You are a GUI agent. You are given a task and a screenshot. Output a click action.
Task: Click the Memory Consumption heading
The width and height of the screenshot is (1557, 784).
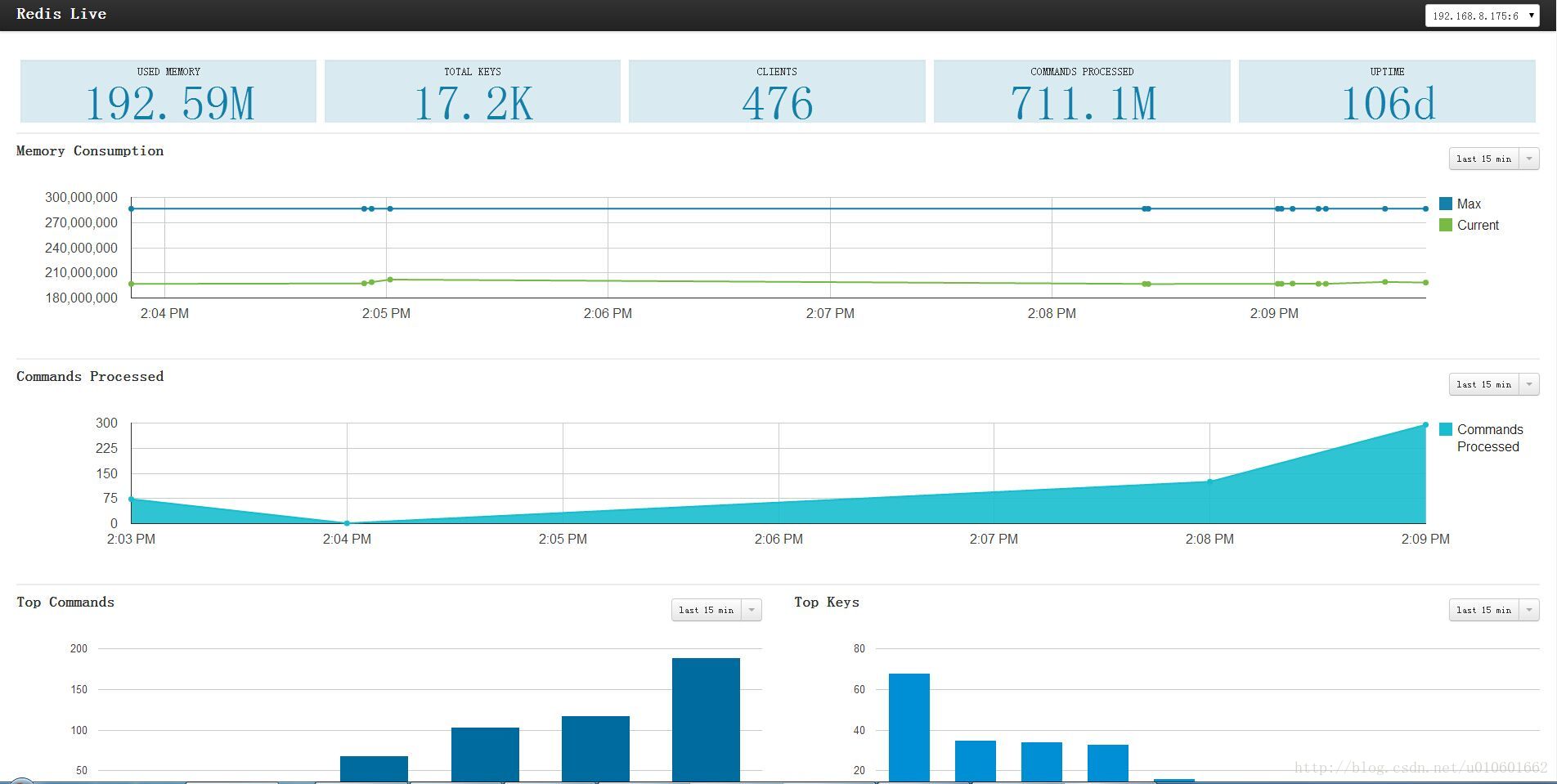click(x=90, y=150)
